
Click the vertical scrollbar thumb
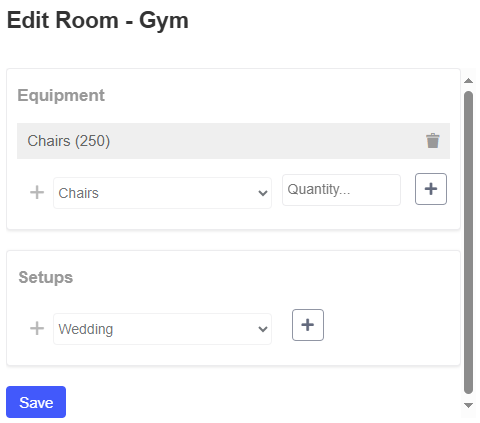click(x=468, y=242)
